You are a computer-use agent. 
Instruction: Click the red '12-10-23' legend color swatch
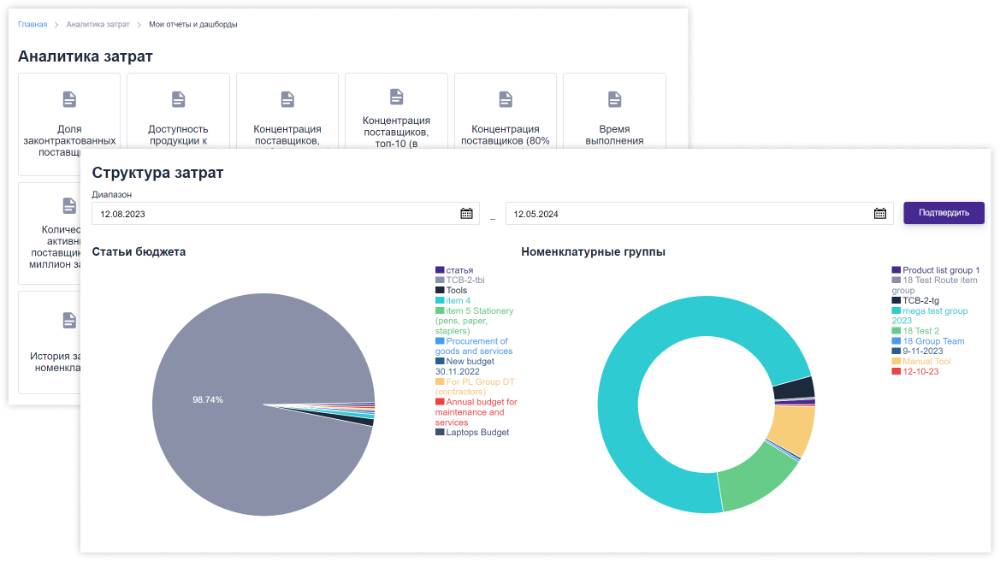896,372
